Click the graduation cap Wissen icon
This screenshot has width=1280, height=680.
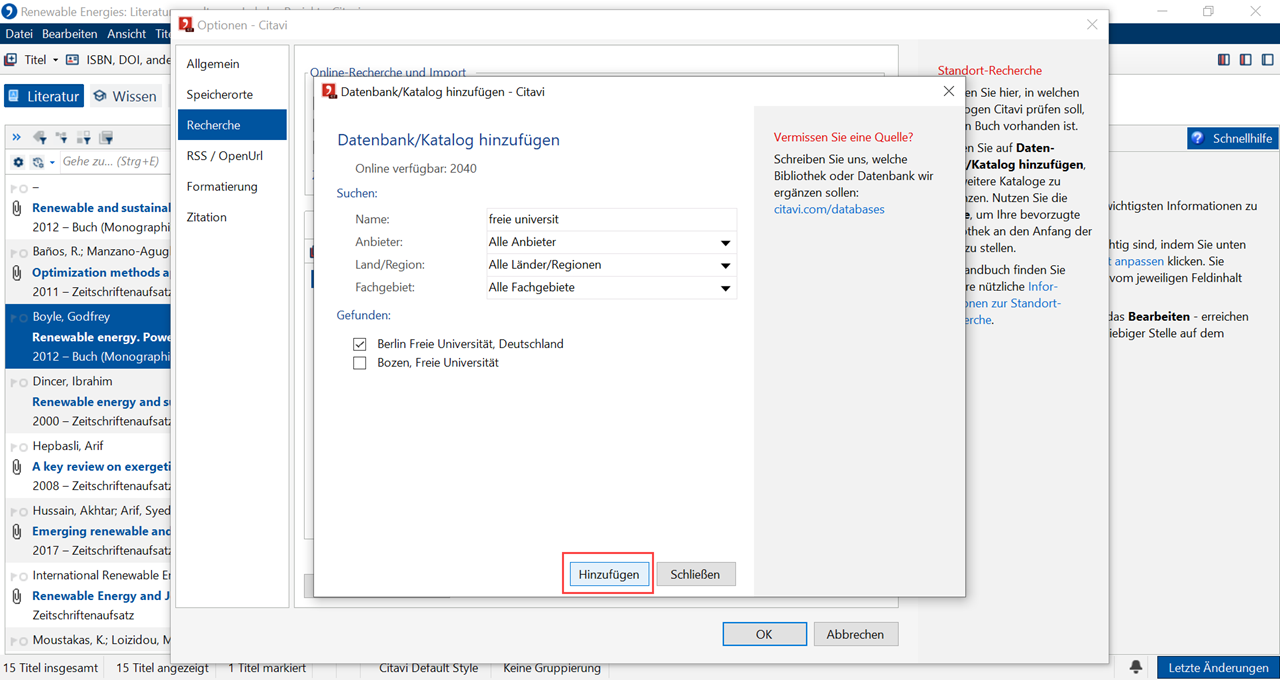100,96
